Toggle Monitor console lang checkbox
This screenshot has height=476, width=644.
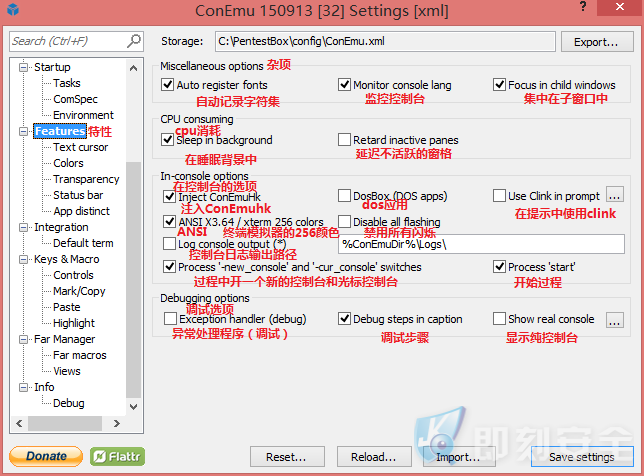tap(344, 85)
